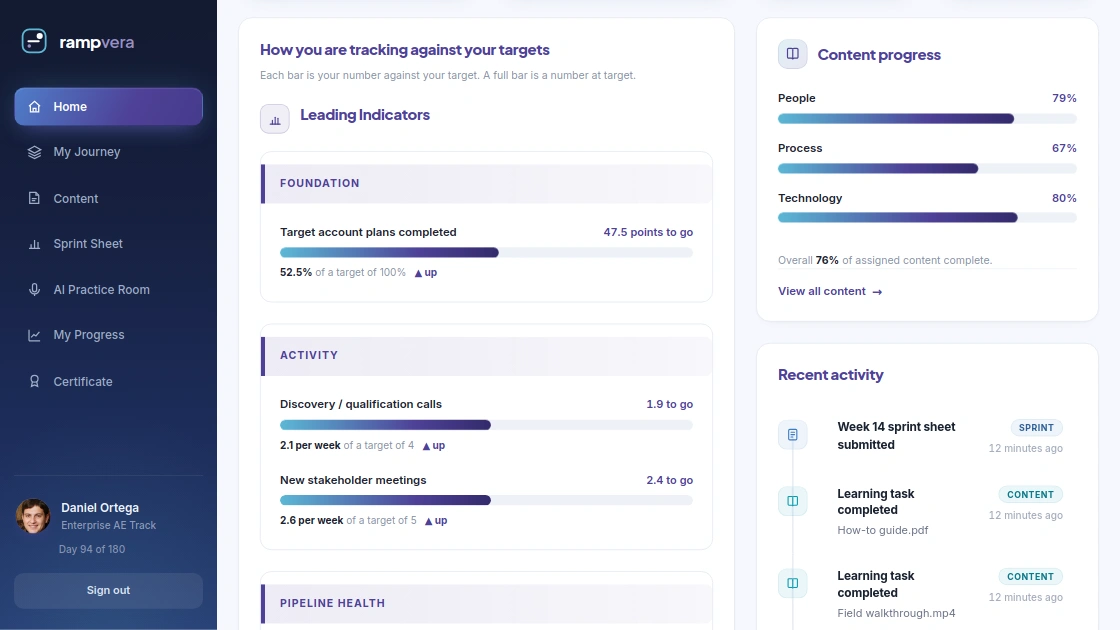Click the up triangle under Discovery calls

[x=426, y=446]
